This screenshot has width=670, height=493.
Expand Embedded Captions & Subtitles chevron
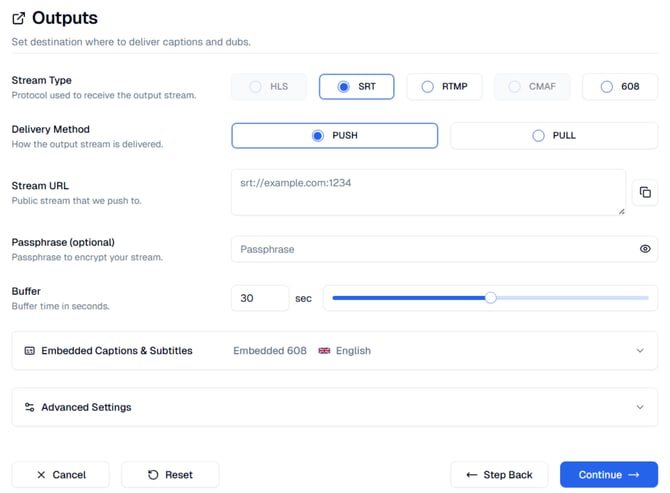tap(640, 351)
